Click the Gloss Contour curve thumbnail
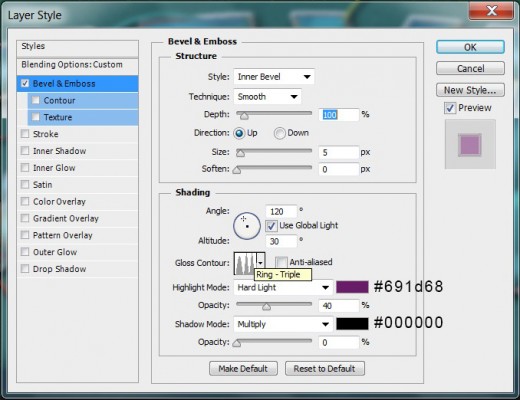 [x=245, y=263]
